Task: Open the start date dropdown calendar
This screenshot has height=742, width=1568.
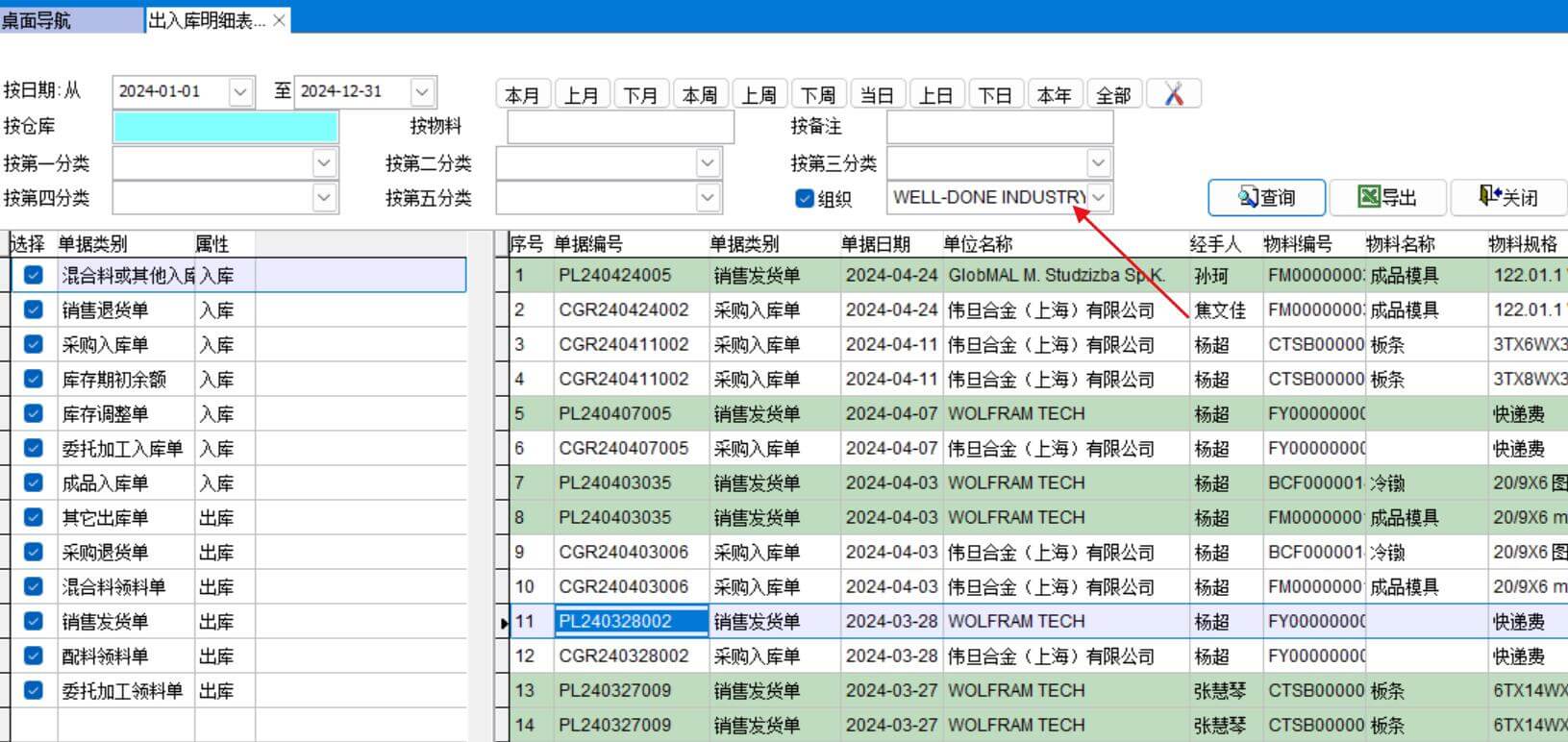Action: (x=240, y=91)
